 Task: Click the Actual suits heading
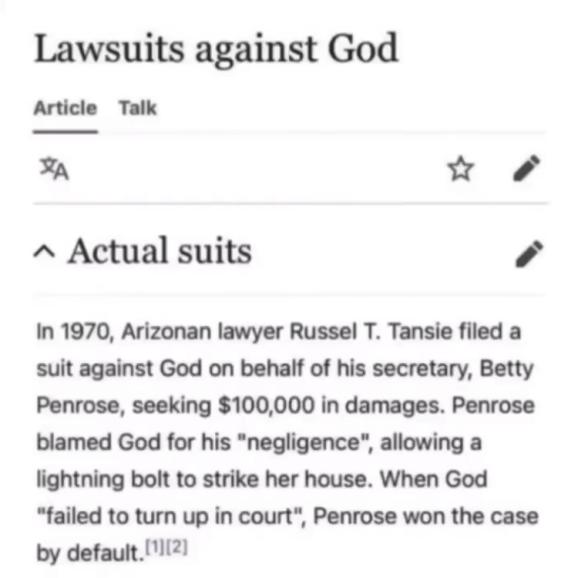[160, 251]
